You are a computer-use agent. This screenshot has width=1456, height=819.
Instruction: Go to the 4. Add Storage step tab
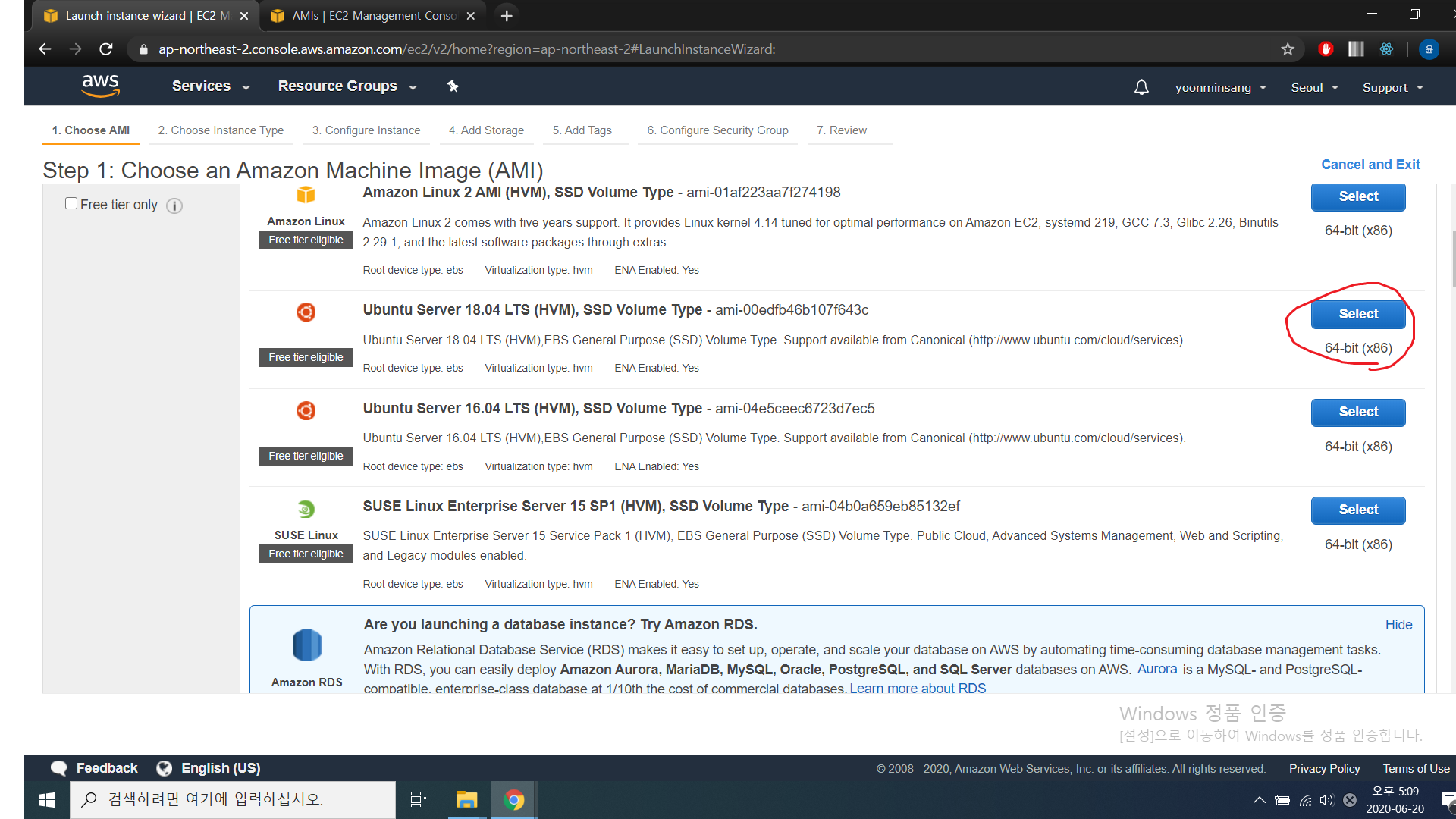[486, 130]
